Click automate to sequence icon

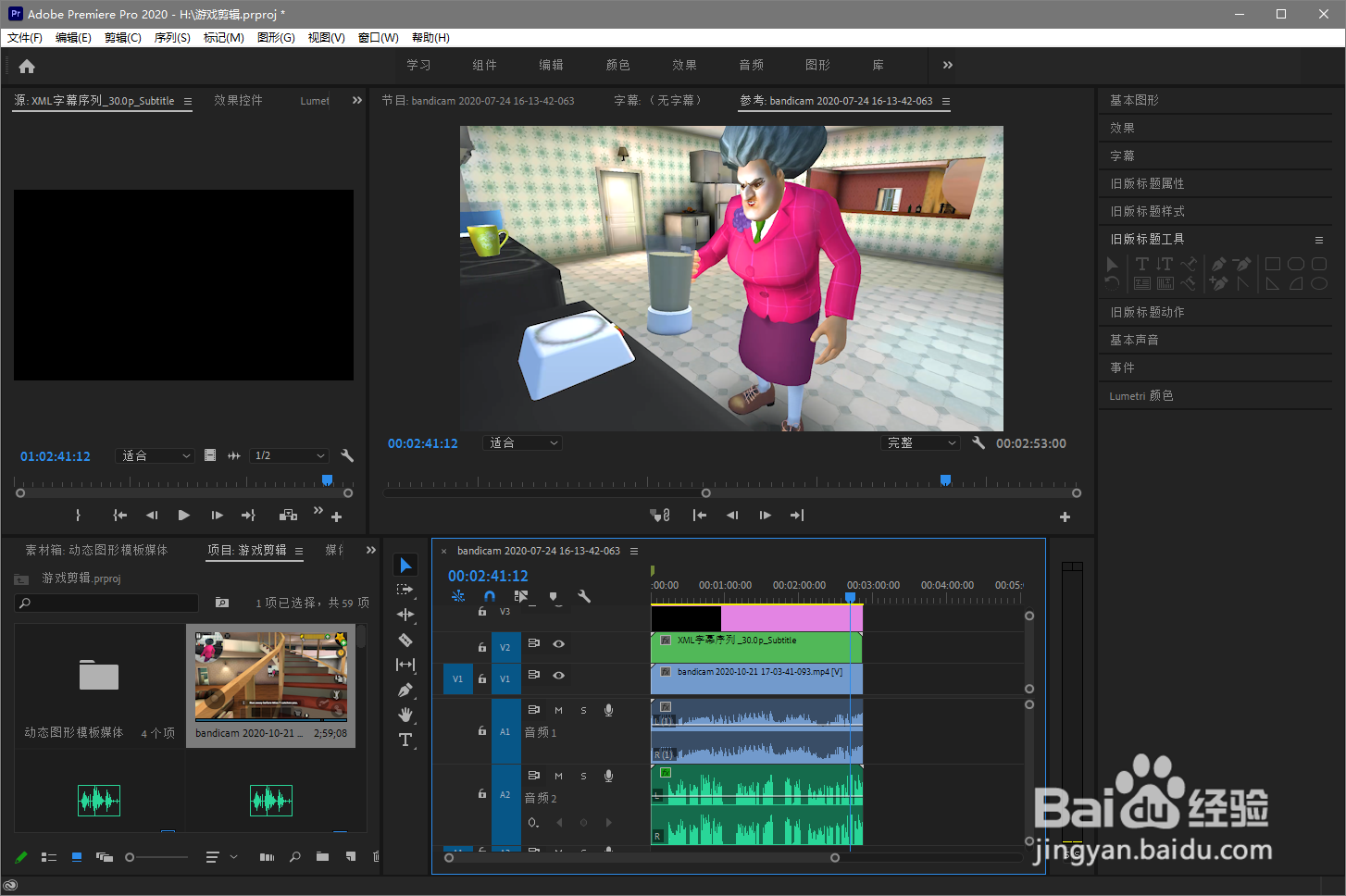click(x=267, y=857)
